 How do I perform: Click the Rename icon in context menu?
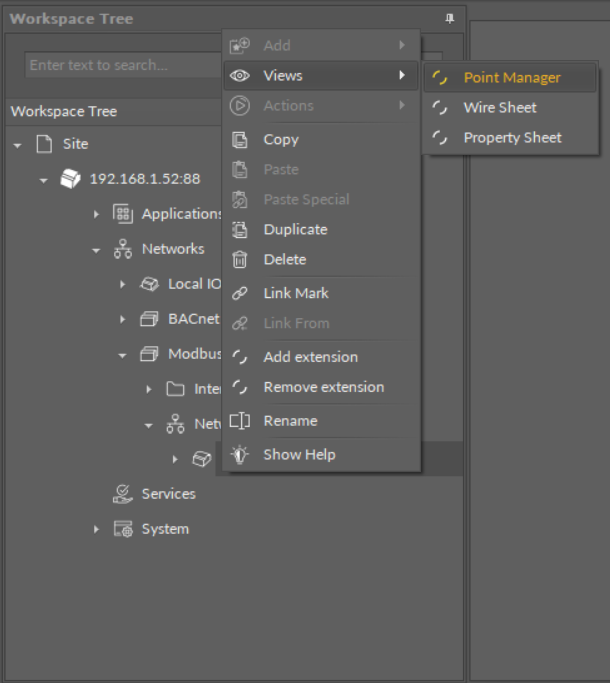pyautogui.click(x=240, y=421)
